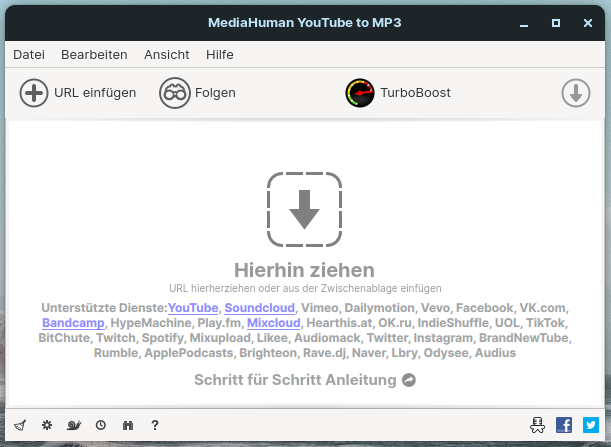Viewport: 611px width, 447px height.
Task: Close the MediaHuman window
Action: pos(588,23)
